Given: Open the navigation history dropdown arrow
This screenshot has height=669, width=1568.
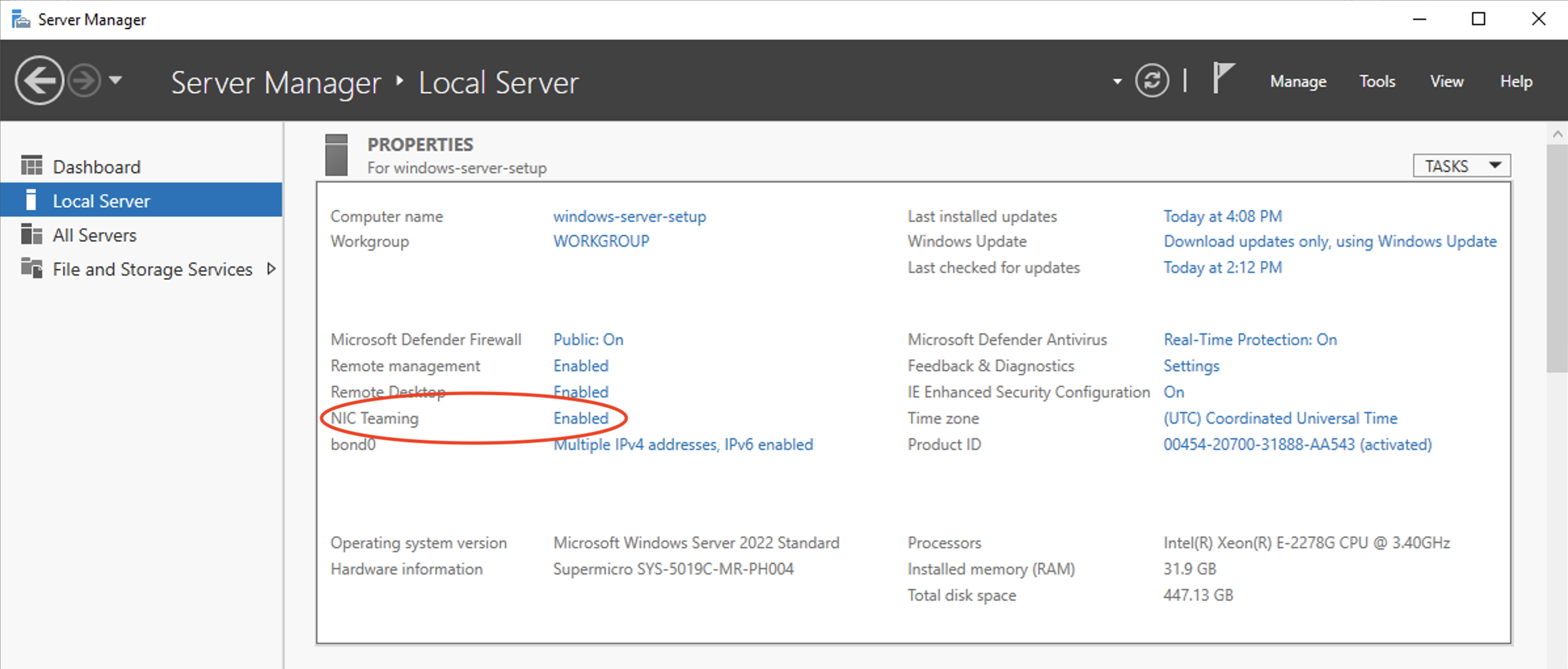Looking at the screenshot, I should pos(115,81).
